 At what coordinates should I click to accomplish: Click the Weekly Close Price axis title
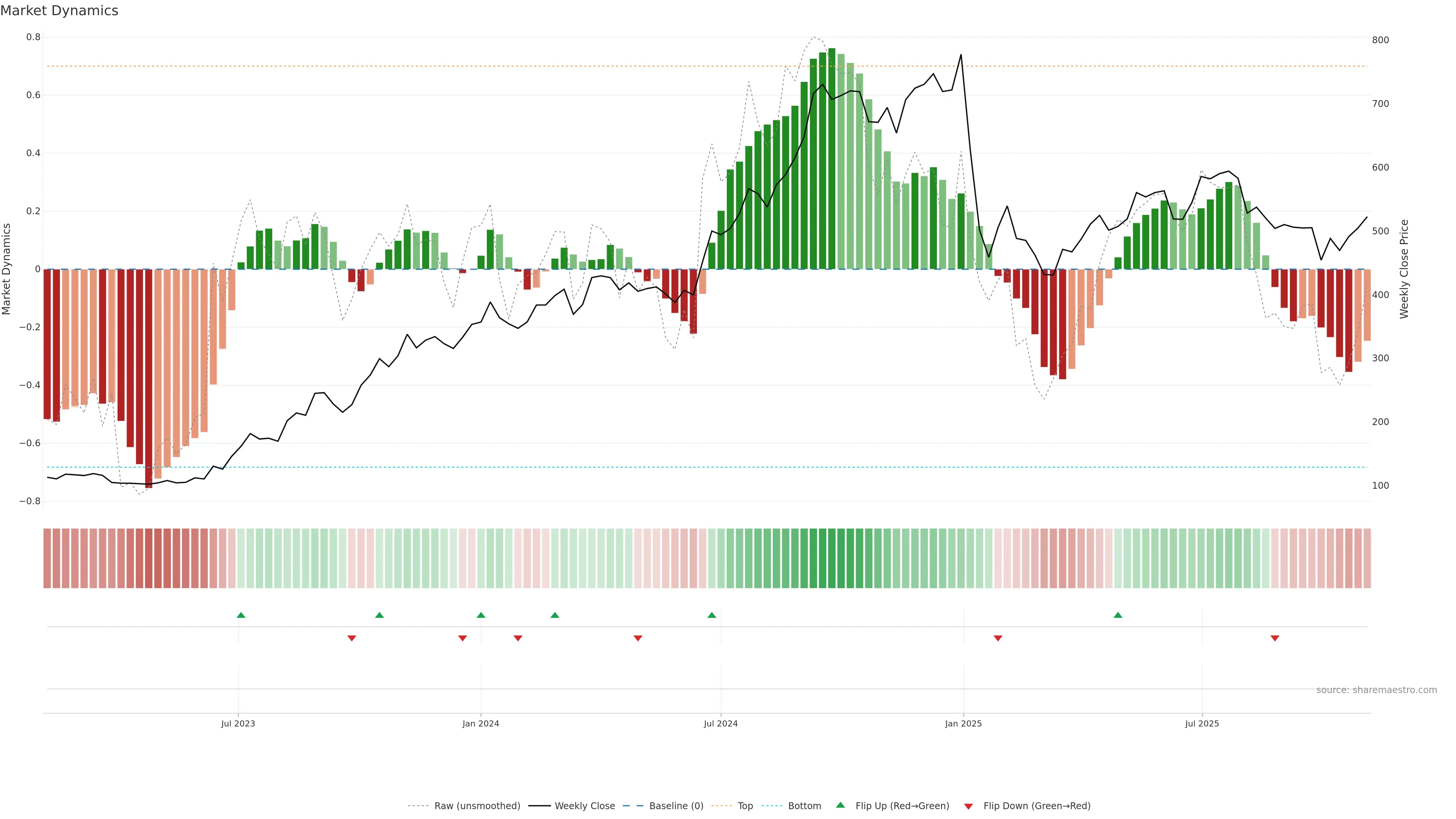1404,269
